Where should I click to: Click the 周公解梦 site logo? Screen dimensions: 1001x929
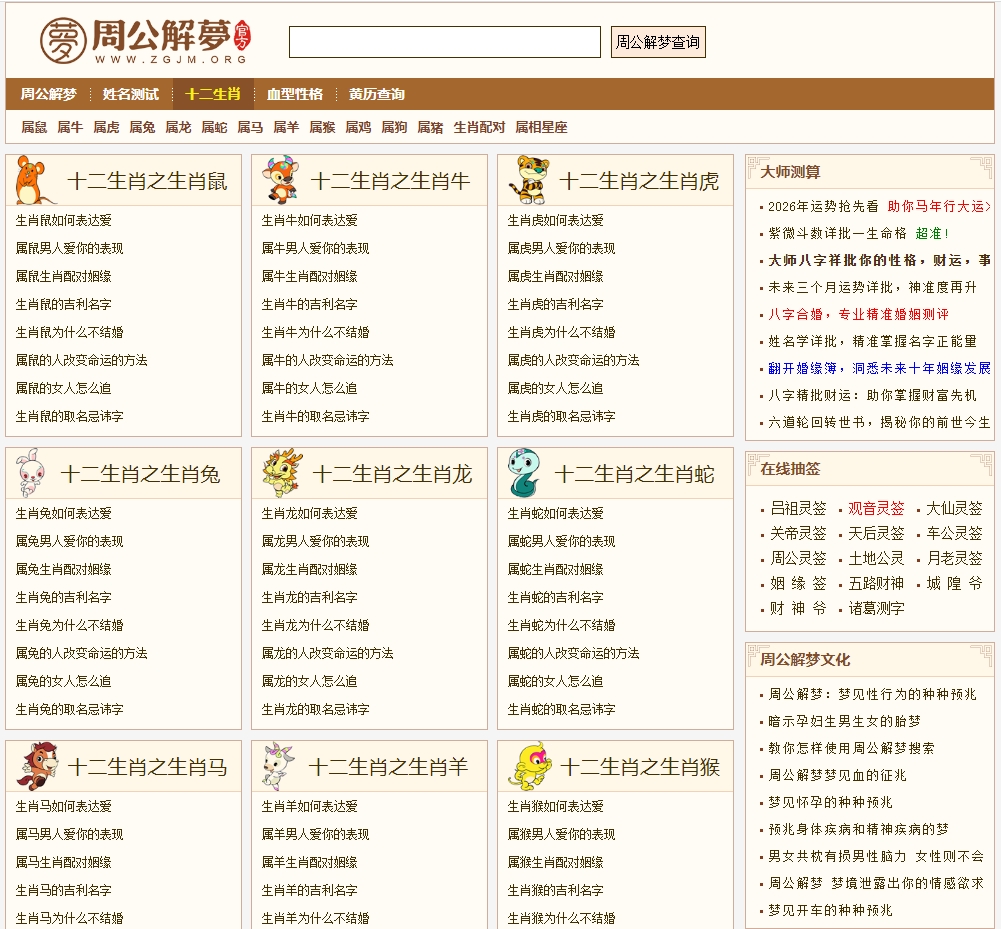tap(140, 41)
